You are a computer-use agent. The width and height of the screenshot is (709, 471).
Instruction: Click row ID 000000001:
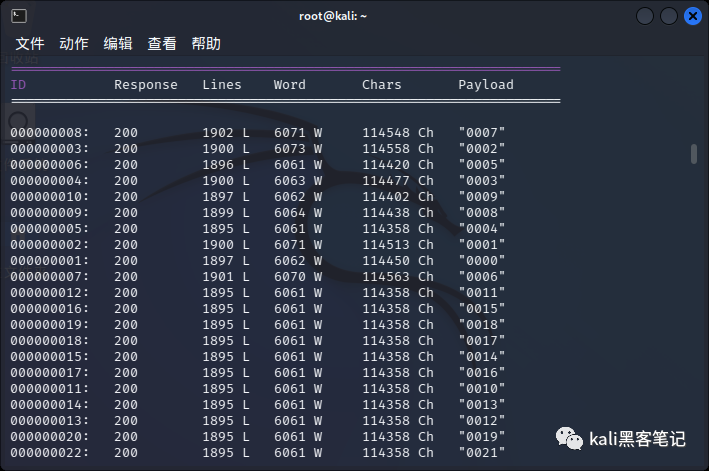pos(50,260)
